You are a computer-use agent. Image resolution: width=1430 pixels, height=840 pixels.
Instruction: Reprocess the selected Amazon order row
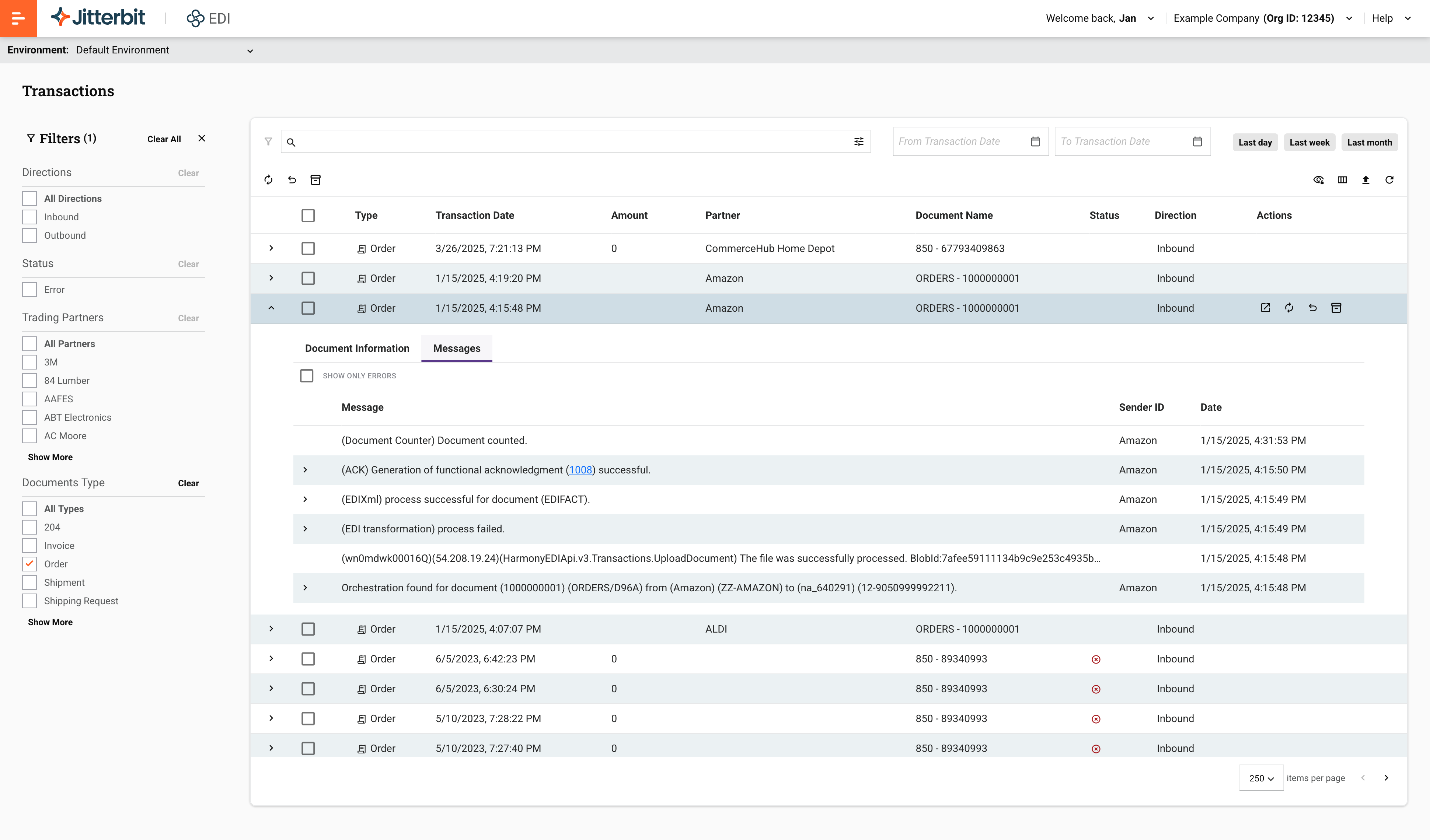tap(1289, 308)
